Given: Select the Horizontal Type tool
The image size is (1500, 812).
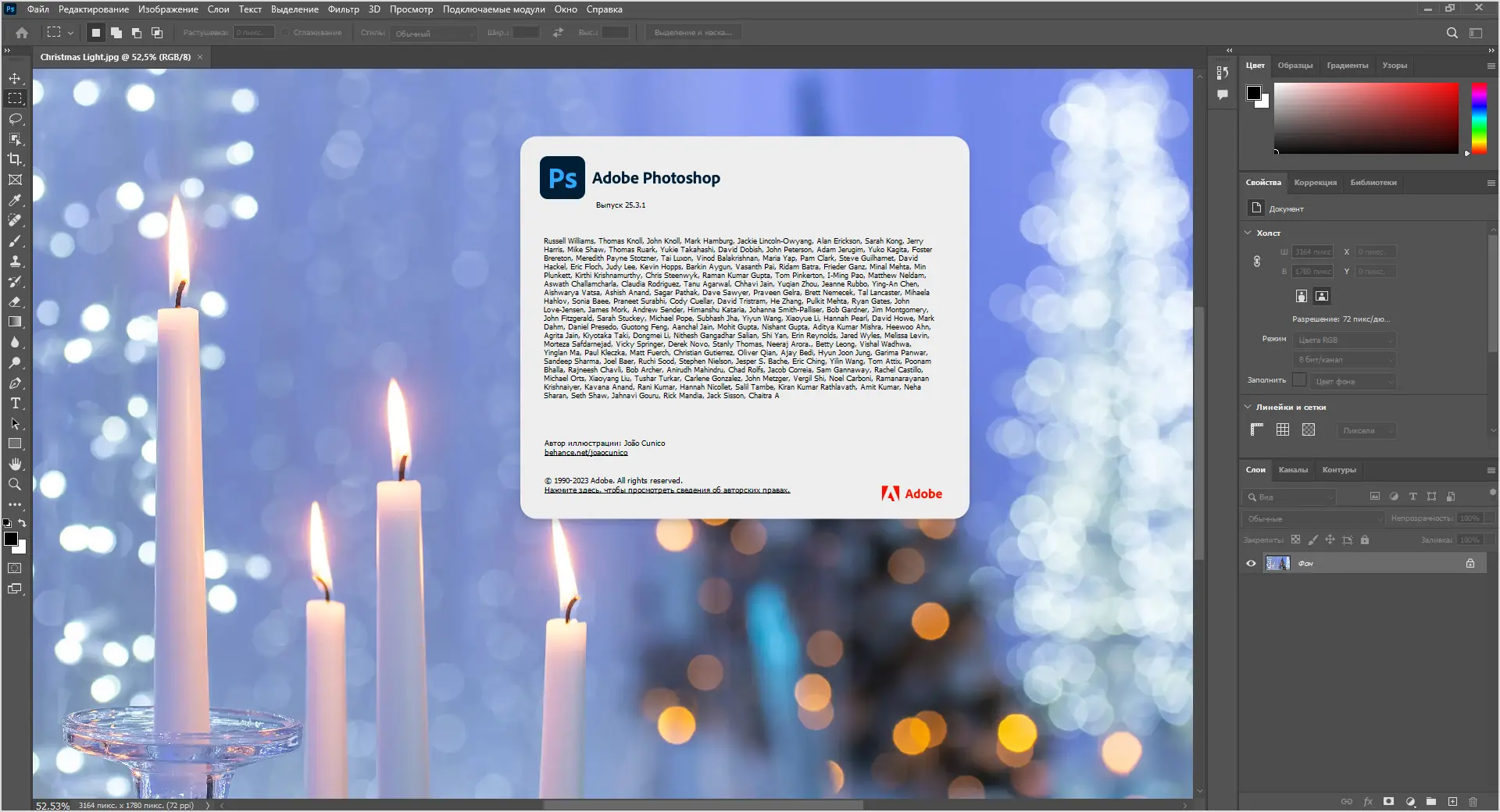Looking at the screenshot, I should (x=14, y=404).
